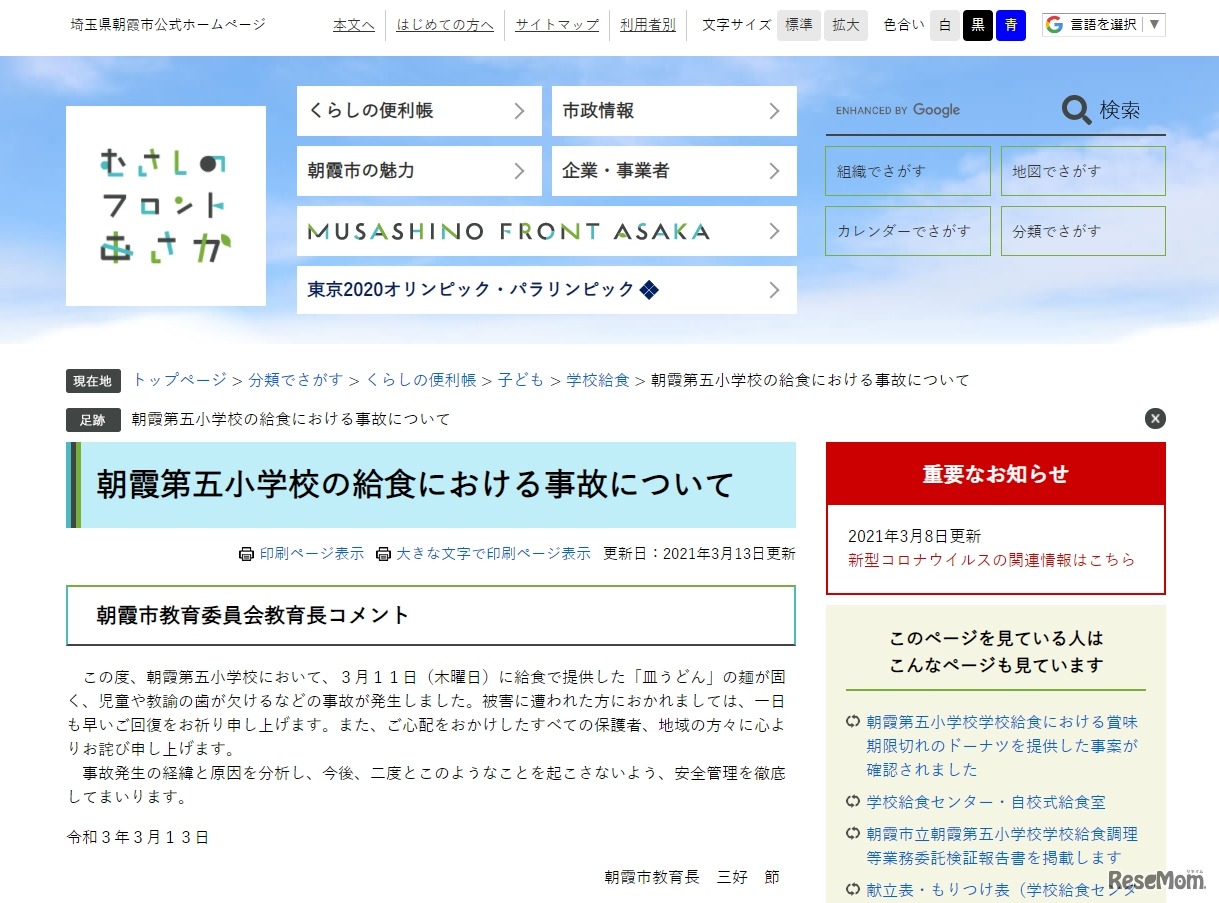
Task: Click the chevron on 企業・事業者
Action: (774, 171)
